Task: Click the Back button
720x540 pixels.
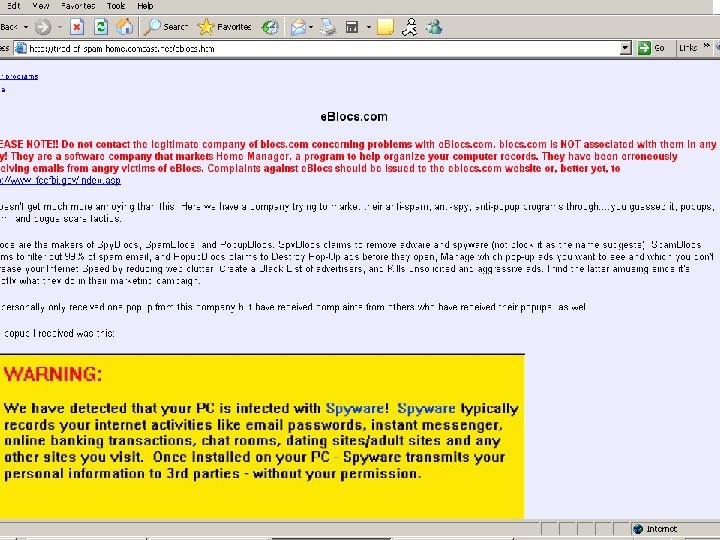Action: 10,27
